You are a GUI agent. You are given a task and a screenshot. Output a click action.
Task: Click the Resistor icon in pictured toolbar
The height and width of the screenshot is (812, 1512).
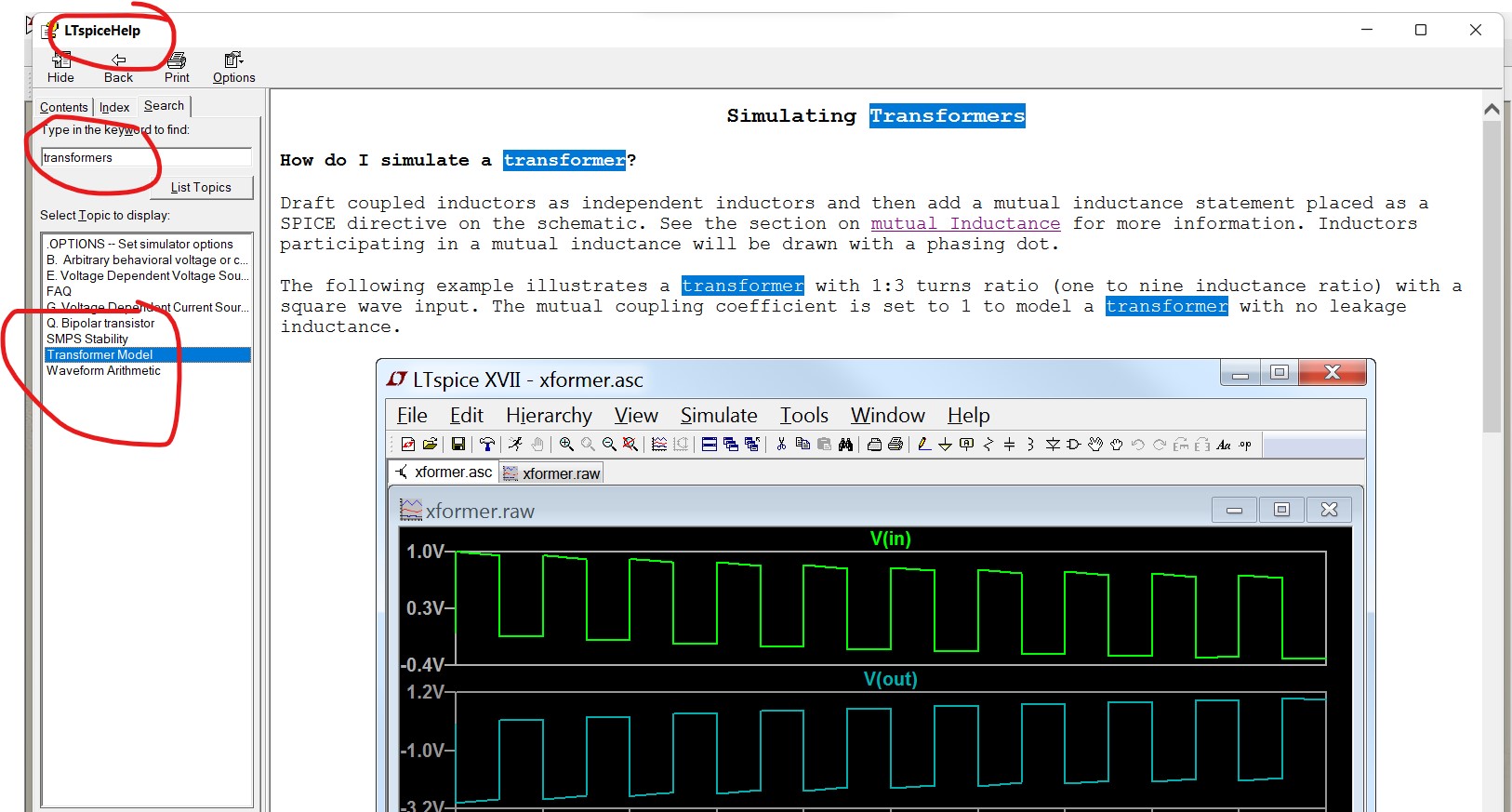pos(988,445)
